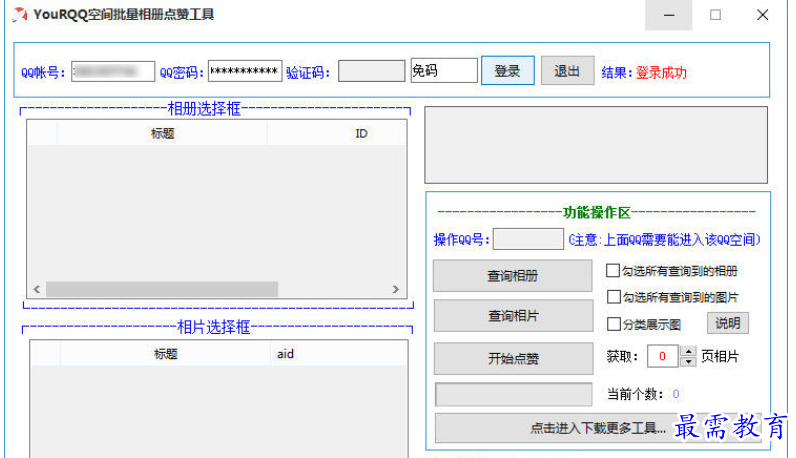Viewport: 796px width, 458px height.
Task: Click photo list 标题 column header
Action: tap(165, 354)
